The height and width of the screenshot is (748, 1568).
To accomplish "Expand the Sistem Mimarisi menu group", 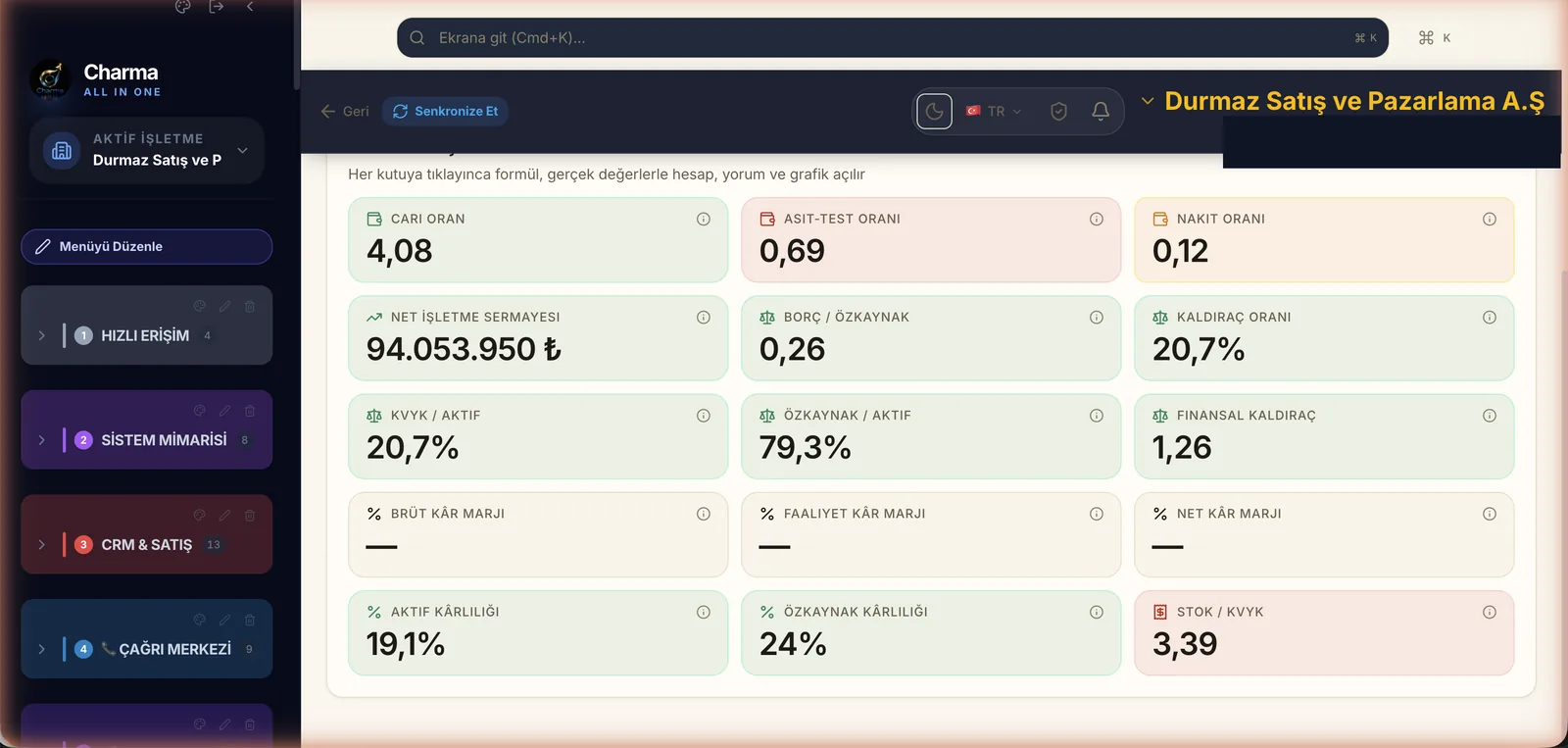I will (42, 440).
